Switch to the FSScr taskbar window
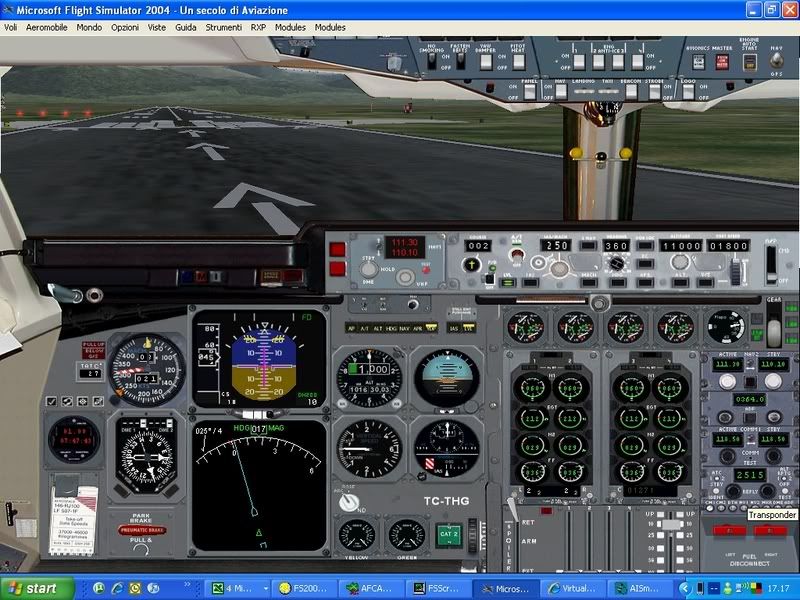This screenshot has width=800, height=600. [438, 588]
